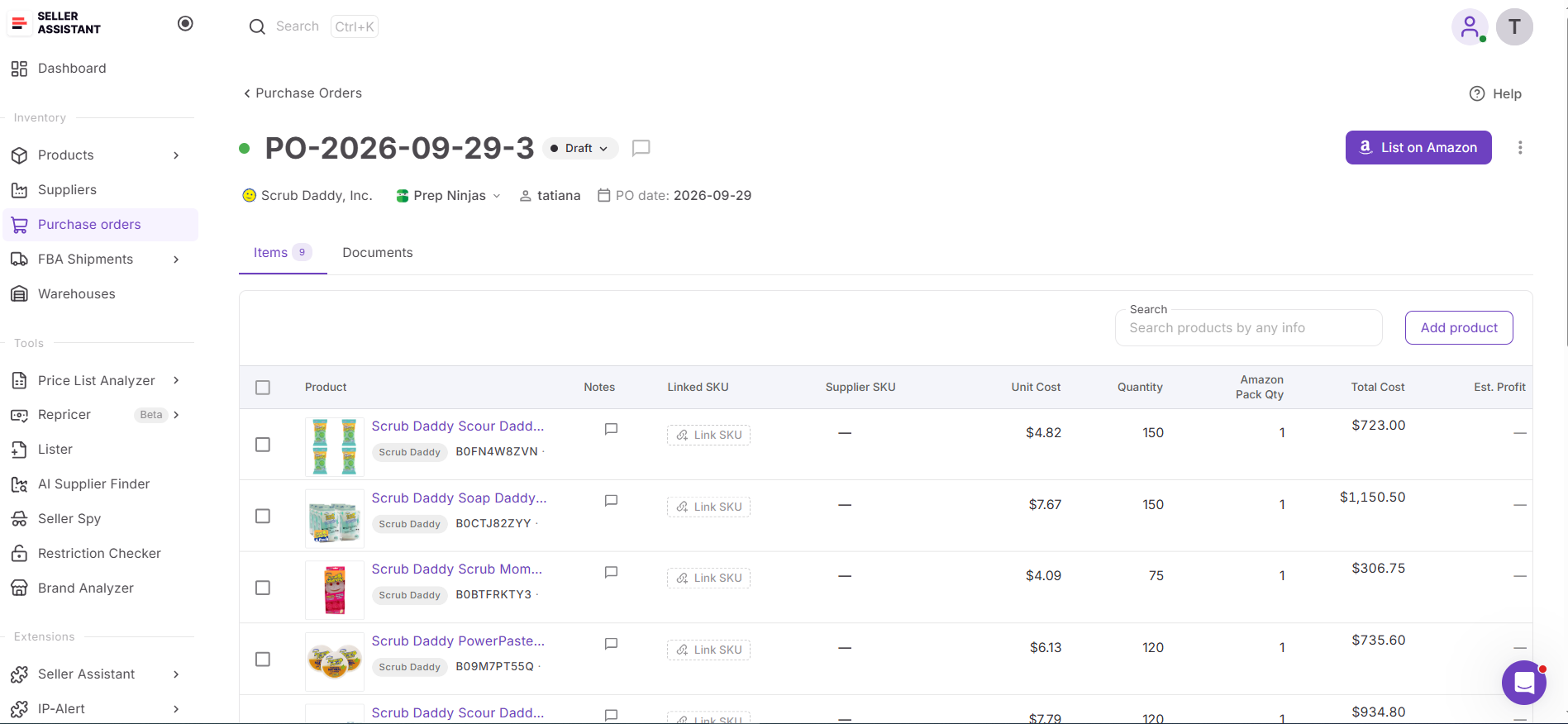The image size is (1568, 724).
Task: Open notes icon for Scrub Daddy Soap Daddy row
Action: point(611,500)
